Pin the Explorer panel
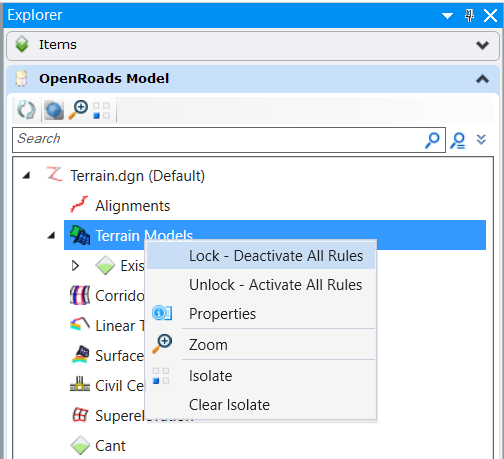Image resolution: width=504 pixels, height=459 pixels. point(469,15)
